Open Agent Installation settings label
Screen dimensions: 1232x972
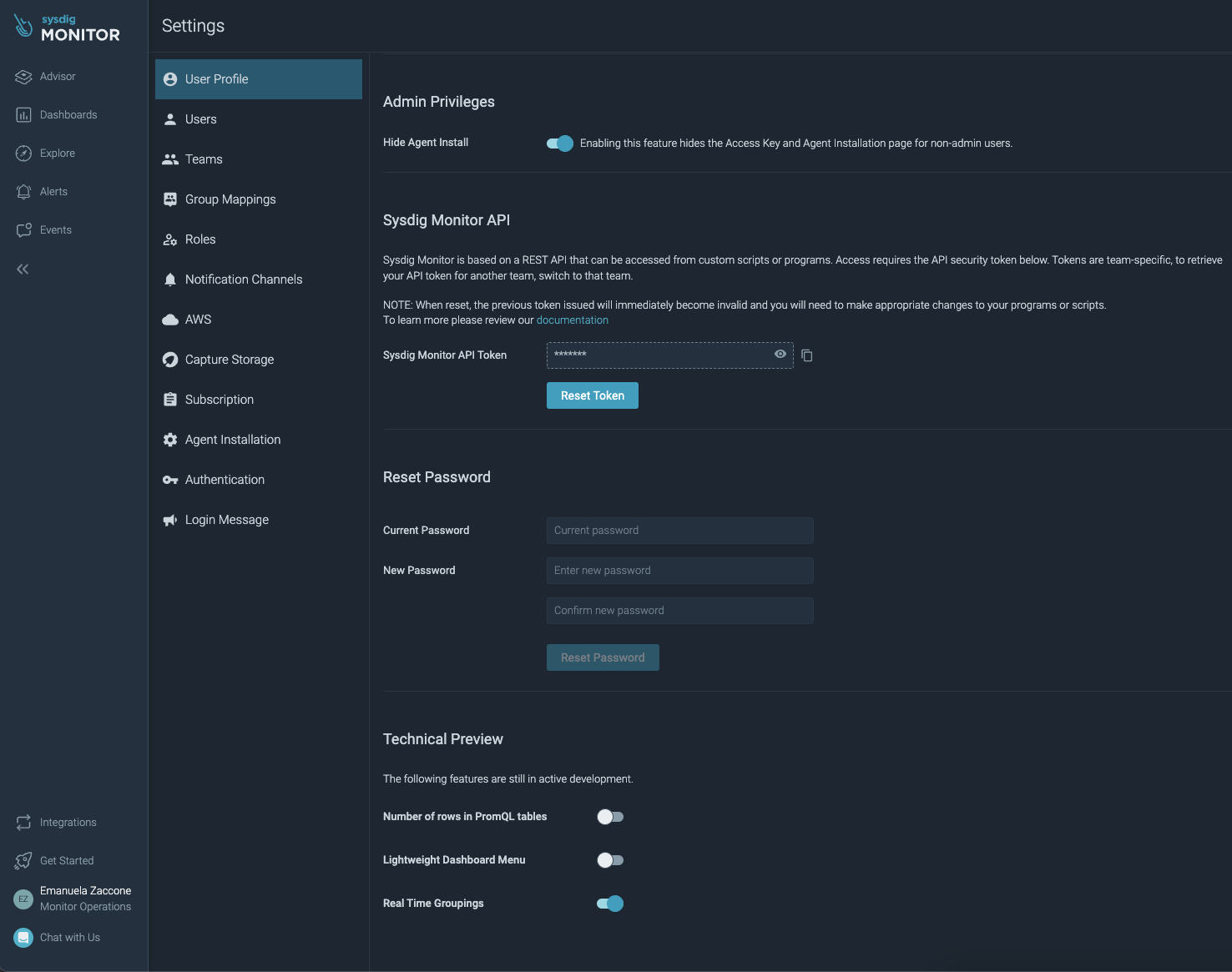233,440
